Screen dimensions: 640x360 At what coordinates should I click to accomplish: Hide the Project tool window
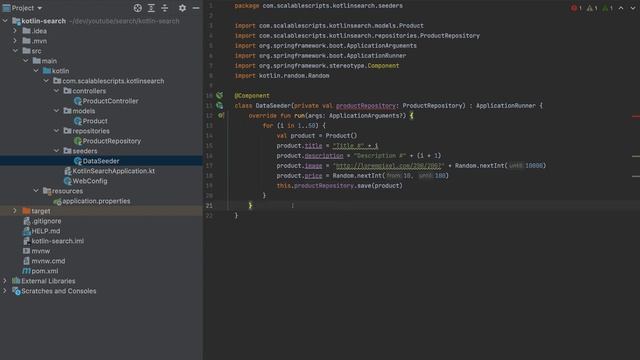pos(196,8)
